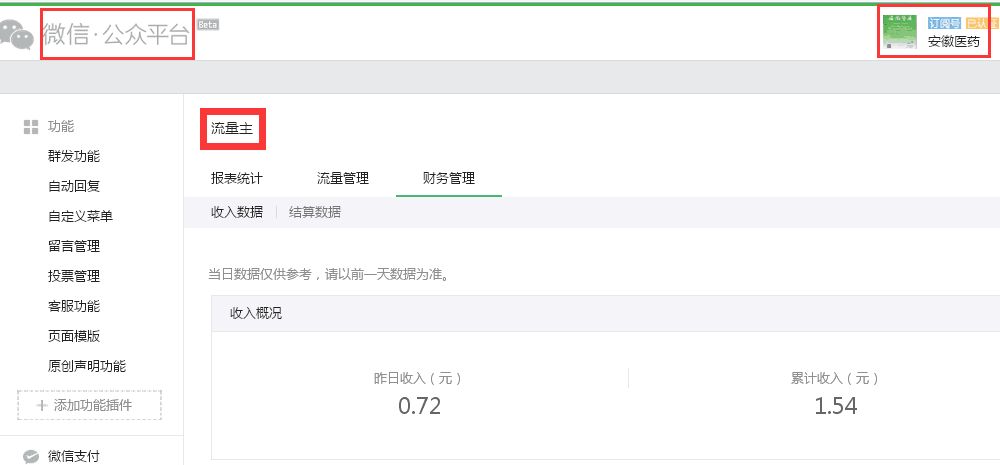This screenshot has width=1000, height=465.
Task: Open the 功能 grid icon in sidebar
Action: pos(31,127)
